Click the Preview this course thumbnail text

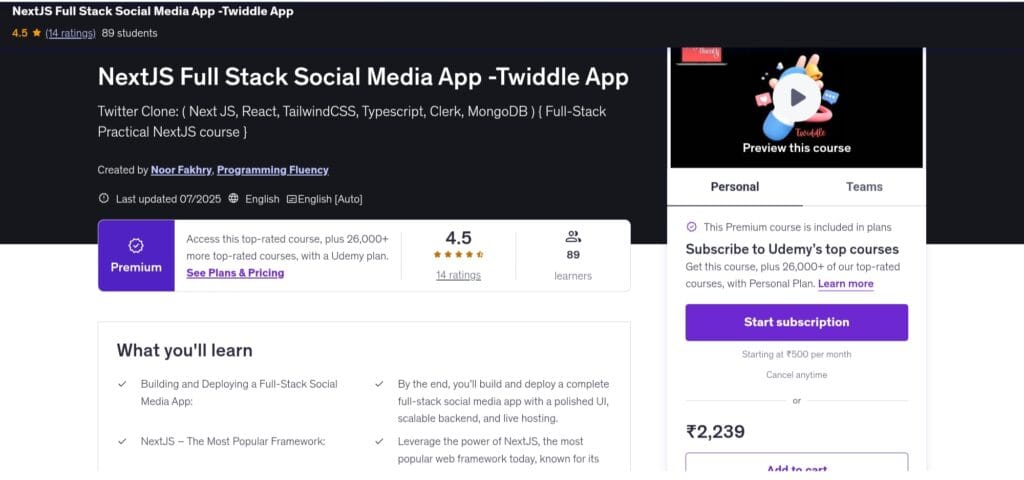pyautogui.click(x=796, y=148)
